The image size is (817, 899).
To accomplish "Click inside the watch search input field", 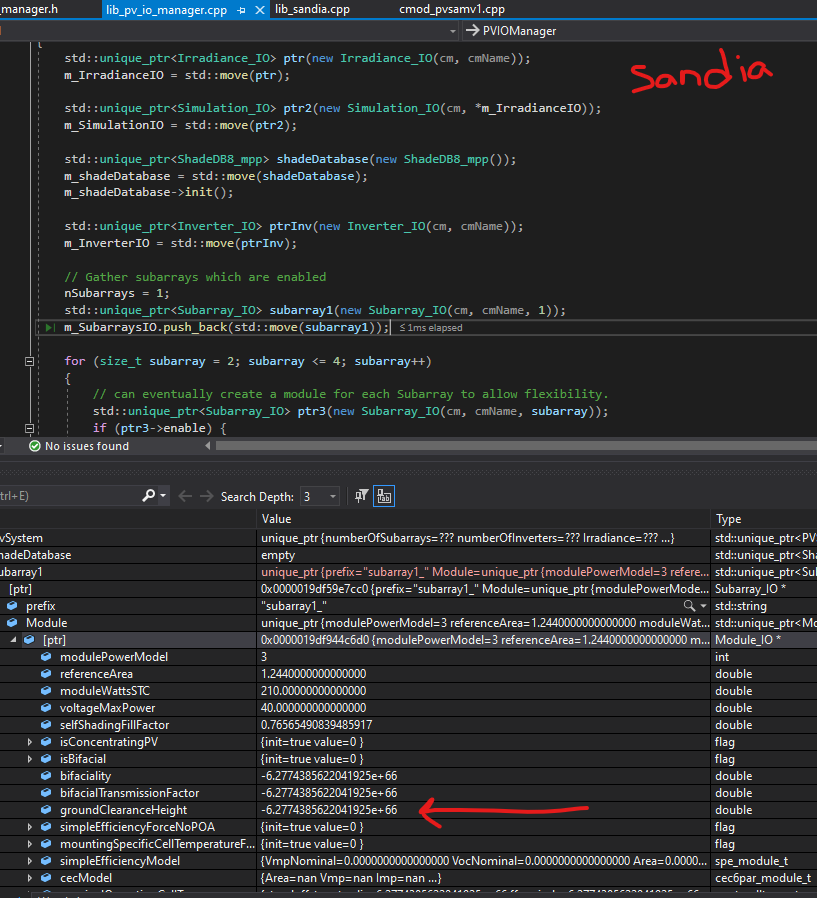I will coord(70,495).
